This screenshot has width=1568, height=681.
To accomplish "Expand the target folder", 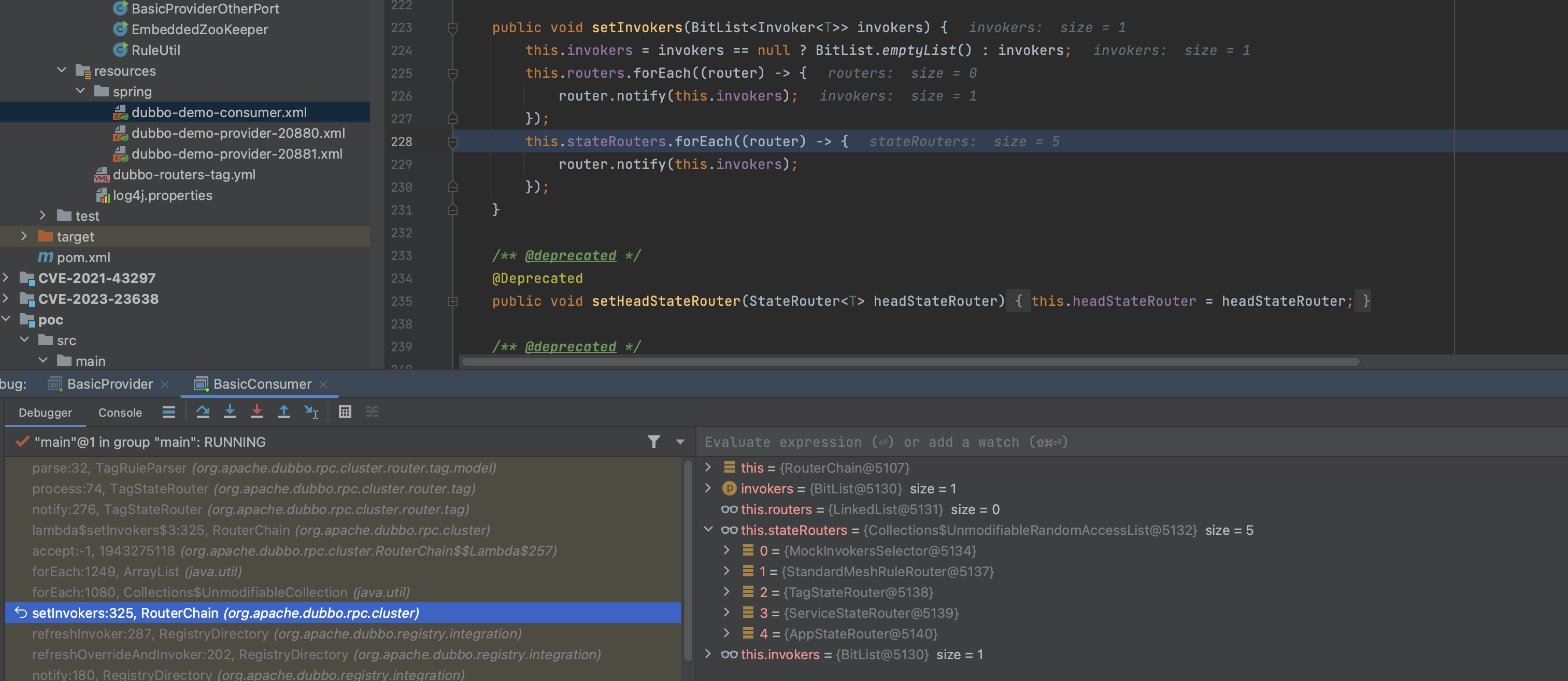I will point(24,236).
